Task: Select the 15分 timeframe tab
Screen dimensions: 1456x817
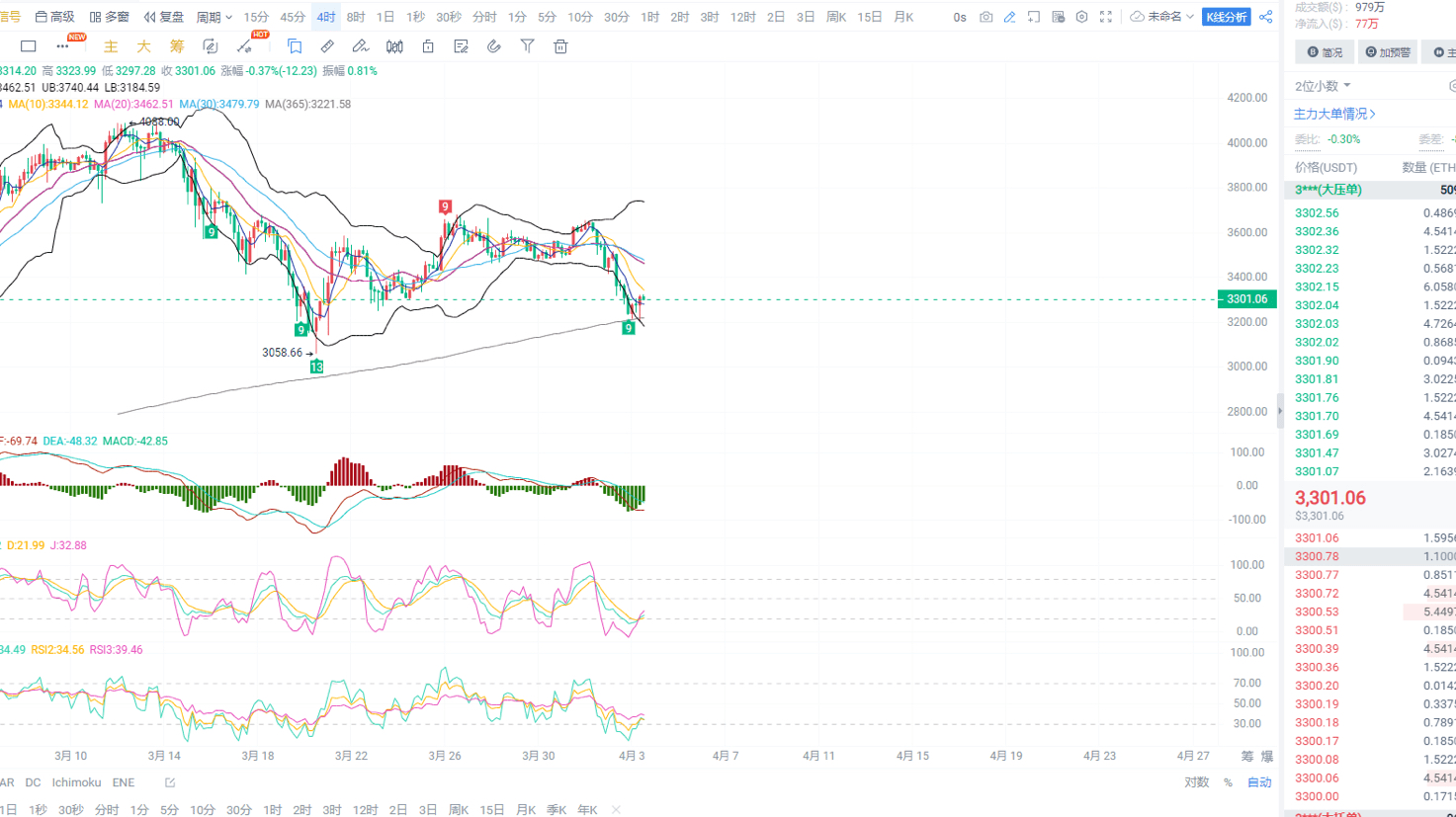Action: [256, 17]
